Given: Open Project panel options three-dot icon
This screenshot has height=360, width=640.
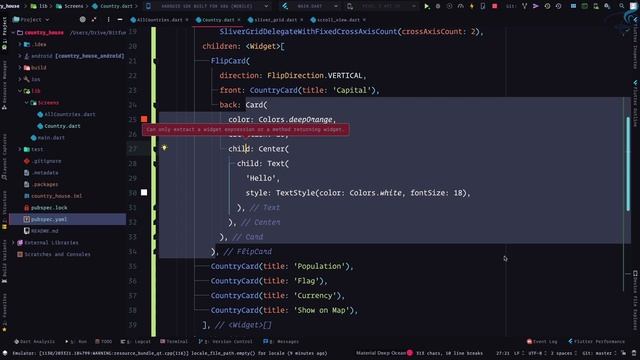Looking at the screenshot, I should coord(108,19).
